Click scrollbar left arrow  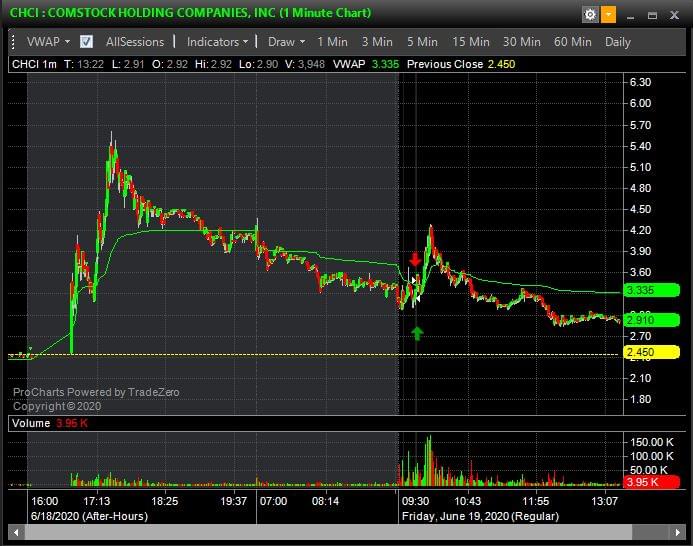tap(16, 532)
